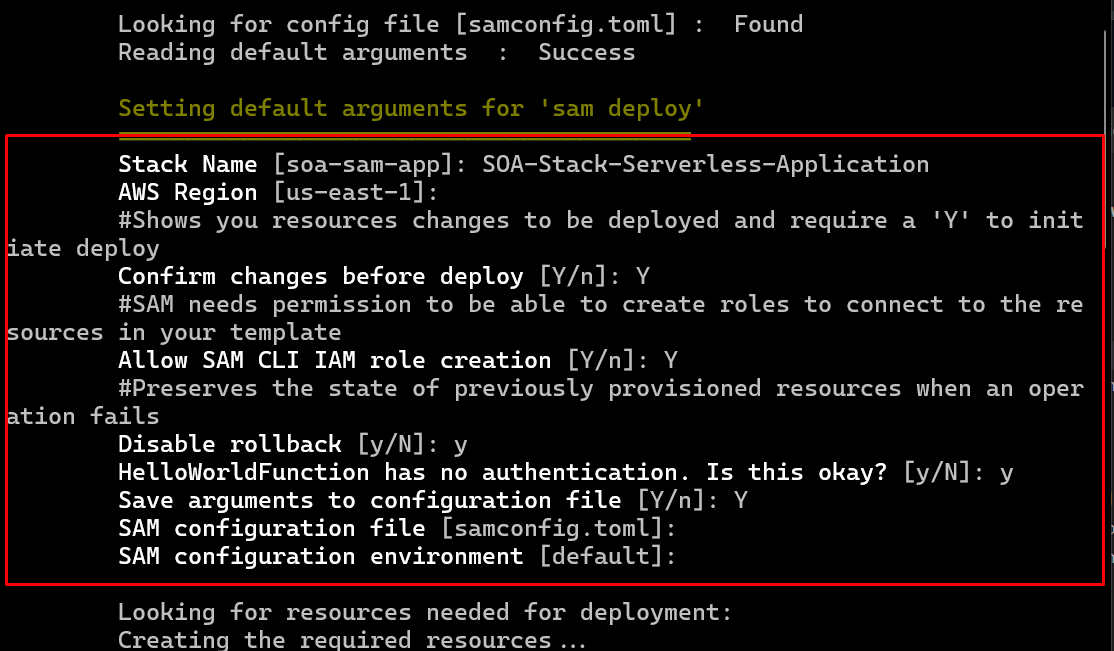Click the 'Allow SAM CLI IAM role creation' prompt
Image resolution: width=1114 pixels, height=651 pixels.
(x=334, y=360)
